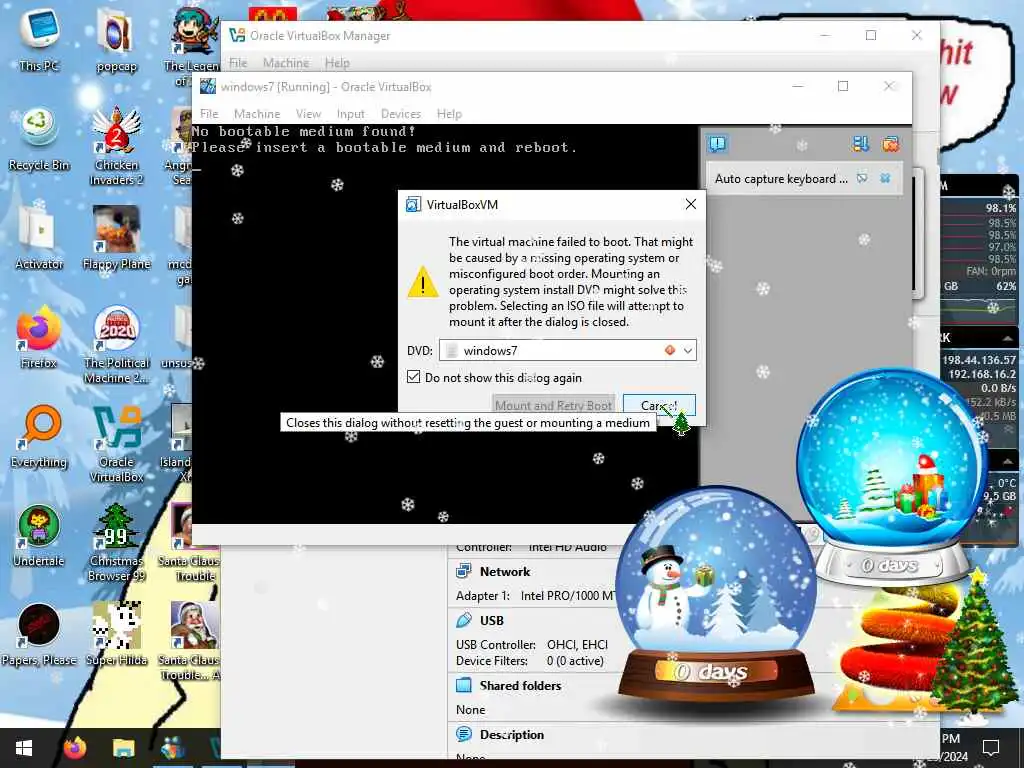Open the Super Hilda desktop shortcut
1024x768 pixels.
pos(116,635)
